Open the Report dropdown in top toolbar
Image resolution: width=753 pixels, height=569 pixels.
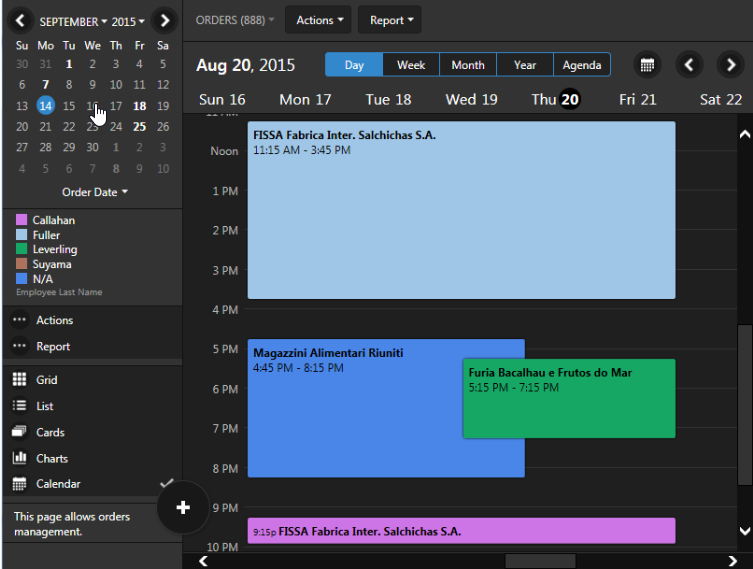point(389,20)
